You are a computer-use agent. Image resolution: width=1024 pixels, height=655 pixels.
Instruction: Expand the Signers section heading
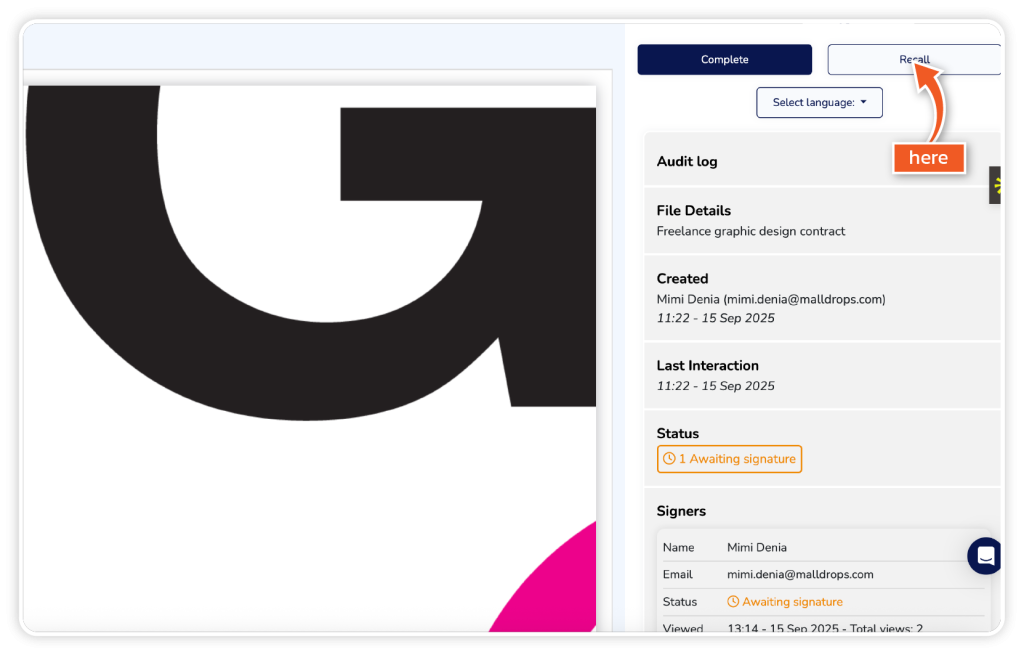681,511
